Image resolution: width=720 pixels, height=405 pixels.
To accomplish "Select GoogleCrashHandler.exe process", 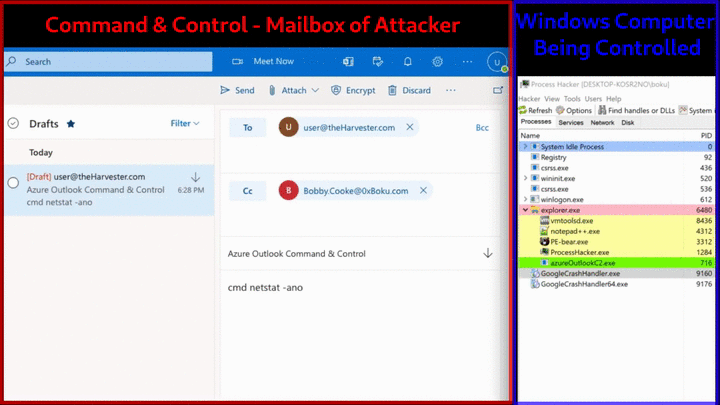I will click(616, 273).
